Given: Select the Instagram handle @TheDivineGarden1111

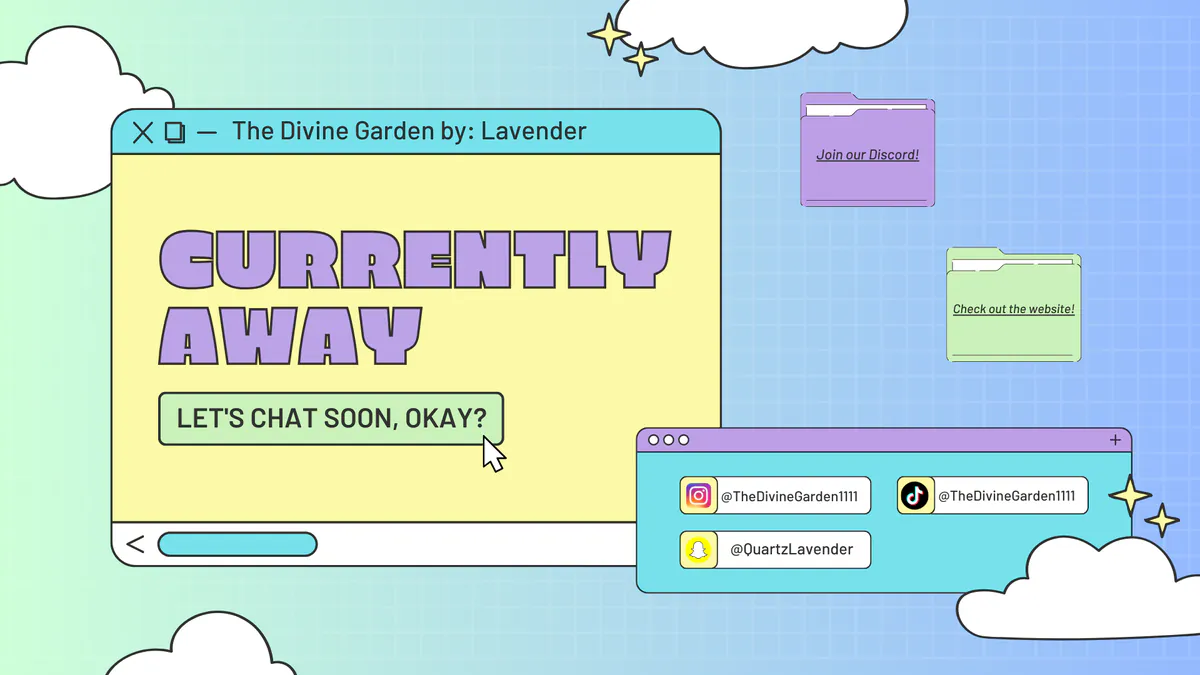Looking at the screenshot, I should point(789,496).
